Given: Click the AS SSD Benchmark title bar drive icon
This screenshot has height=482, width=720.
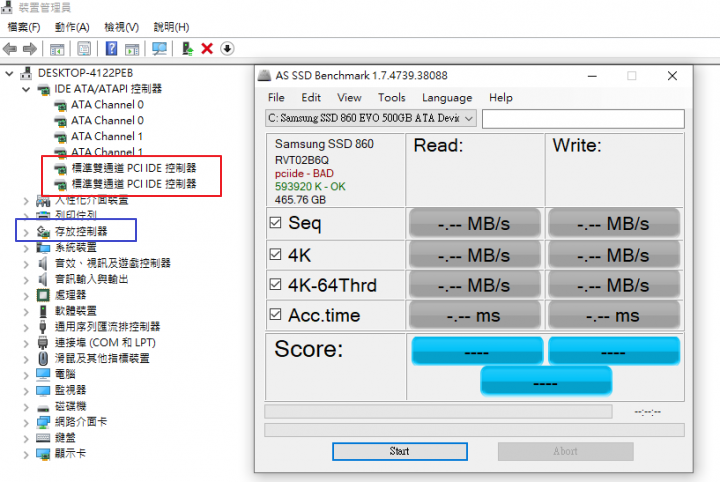Looking at the screenshot, I should click(264, 75).
